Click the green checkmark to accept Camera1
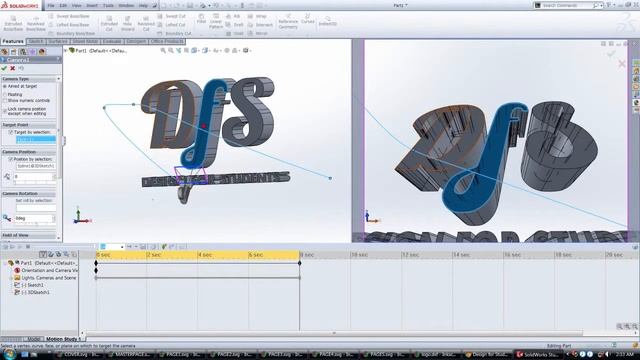The width and height of the screenshot is (640, 360). pyautogui.click(x=4, y=68)
